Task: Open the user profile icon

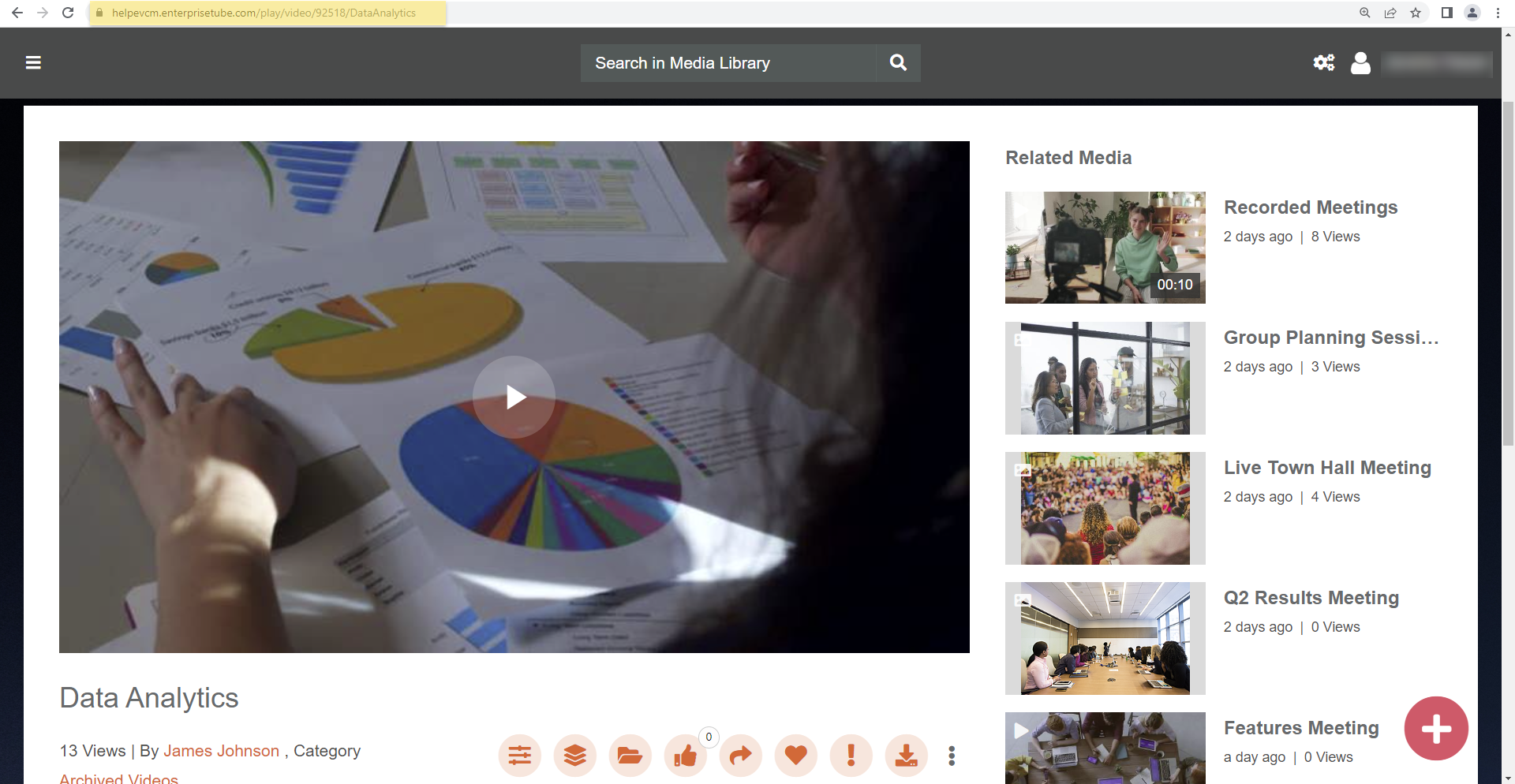Action: click(1360, 63)
